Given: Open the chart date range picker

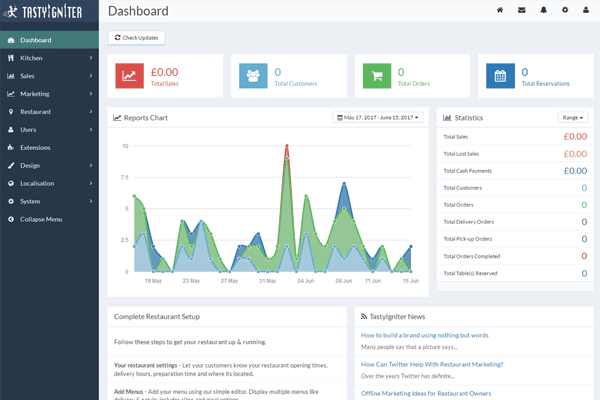Looking at the screenshot, I should coord(378,117).
